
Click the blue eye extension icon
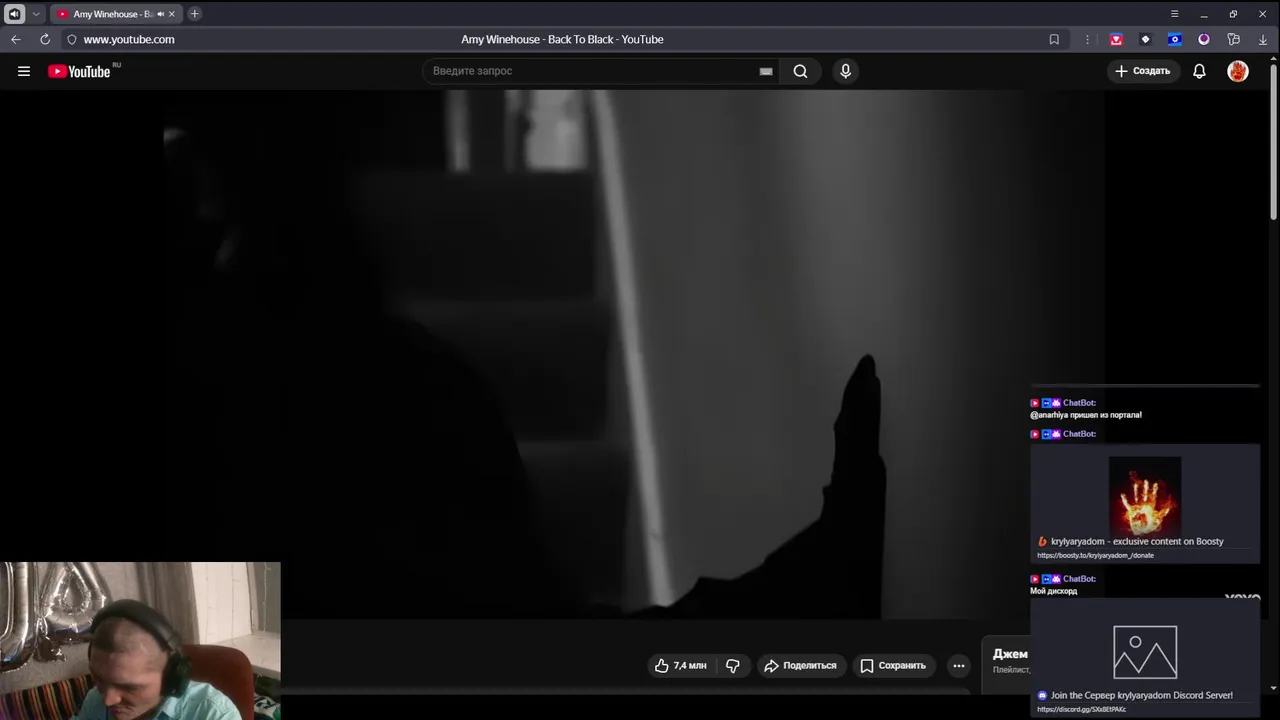(x=1175, y=39)
